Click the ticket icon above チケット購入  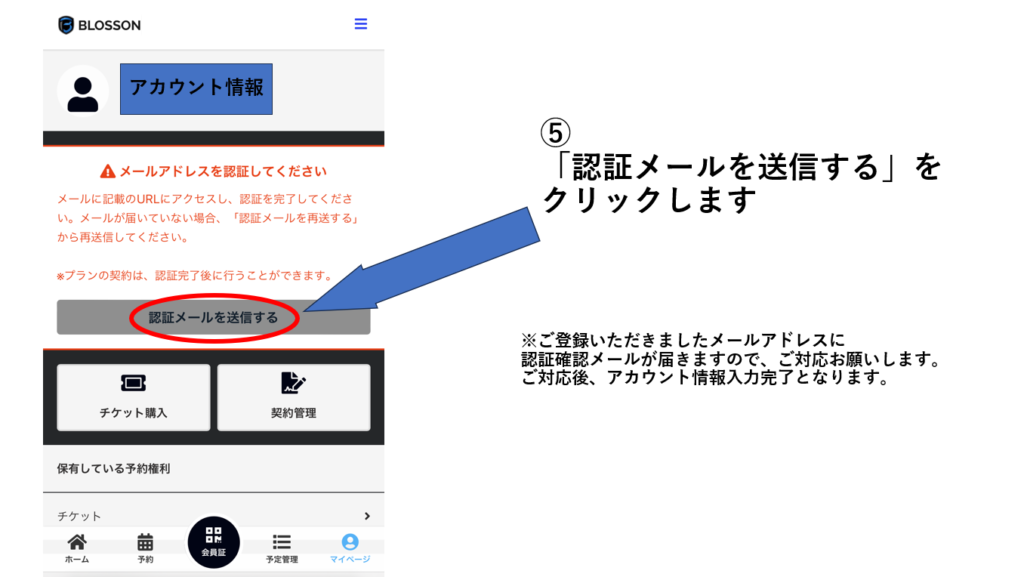(x=133, y=384)
